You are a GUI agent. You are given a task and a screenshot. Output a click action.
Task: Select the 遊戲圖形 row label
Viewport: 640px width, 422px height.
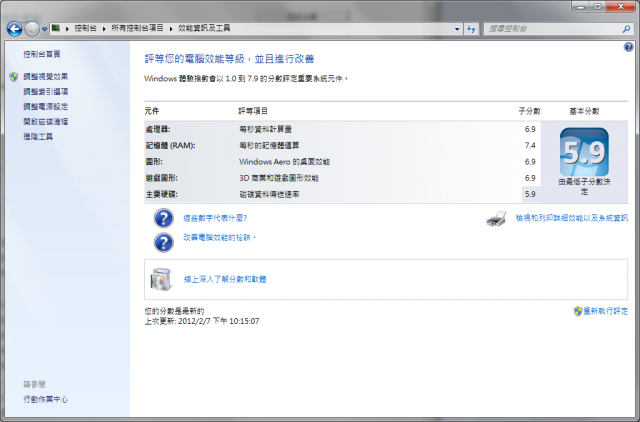click(x=162, y=178)
